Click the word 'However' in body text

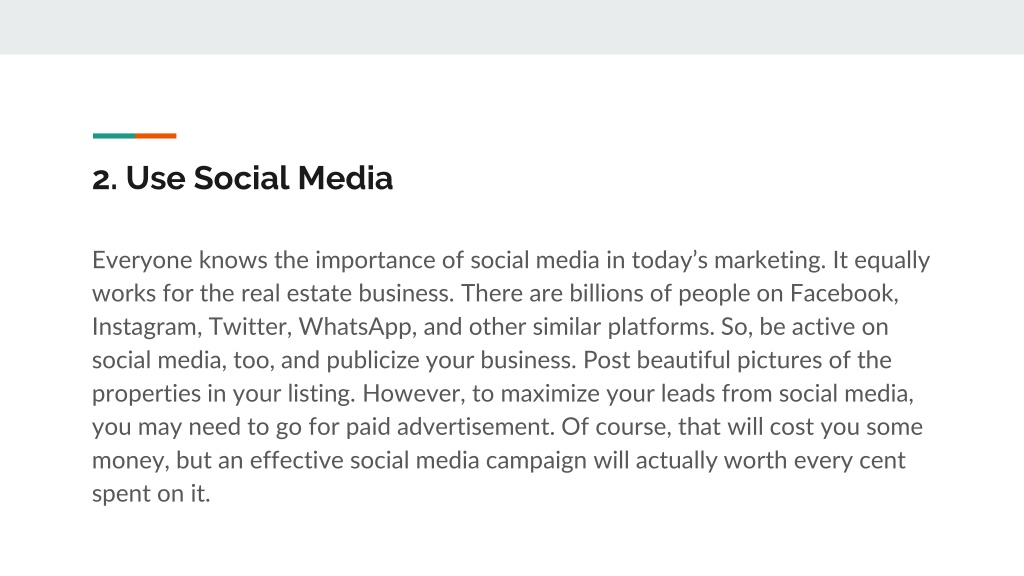[x=413, y=394]
